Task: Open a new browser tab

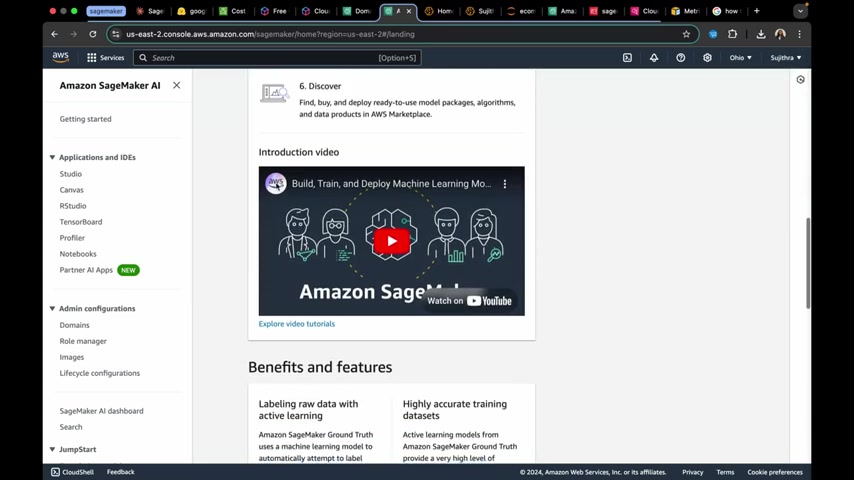Action: point(757,11)
